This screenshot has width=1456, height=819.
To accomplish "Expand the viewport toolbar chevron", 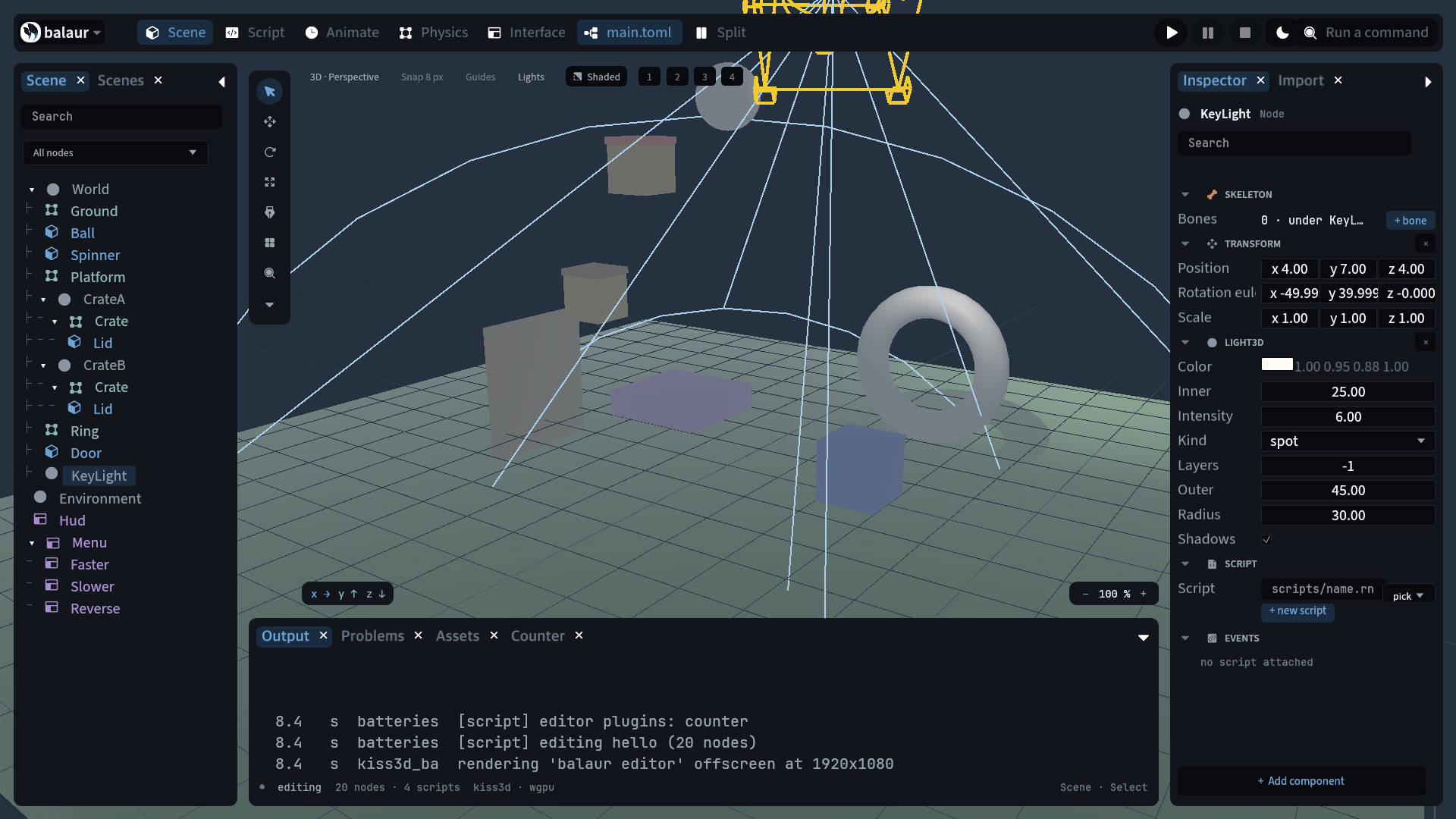I will coord(269,305).
